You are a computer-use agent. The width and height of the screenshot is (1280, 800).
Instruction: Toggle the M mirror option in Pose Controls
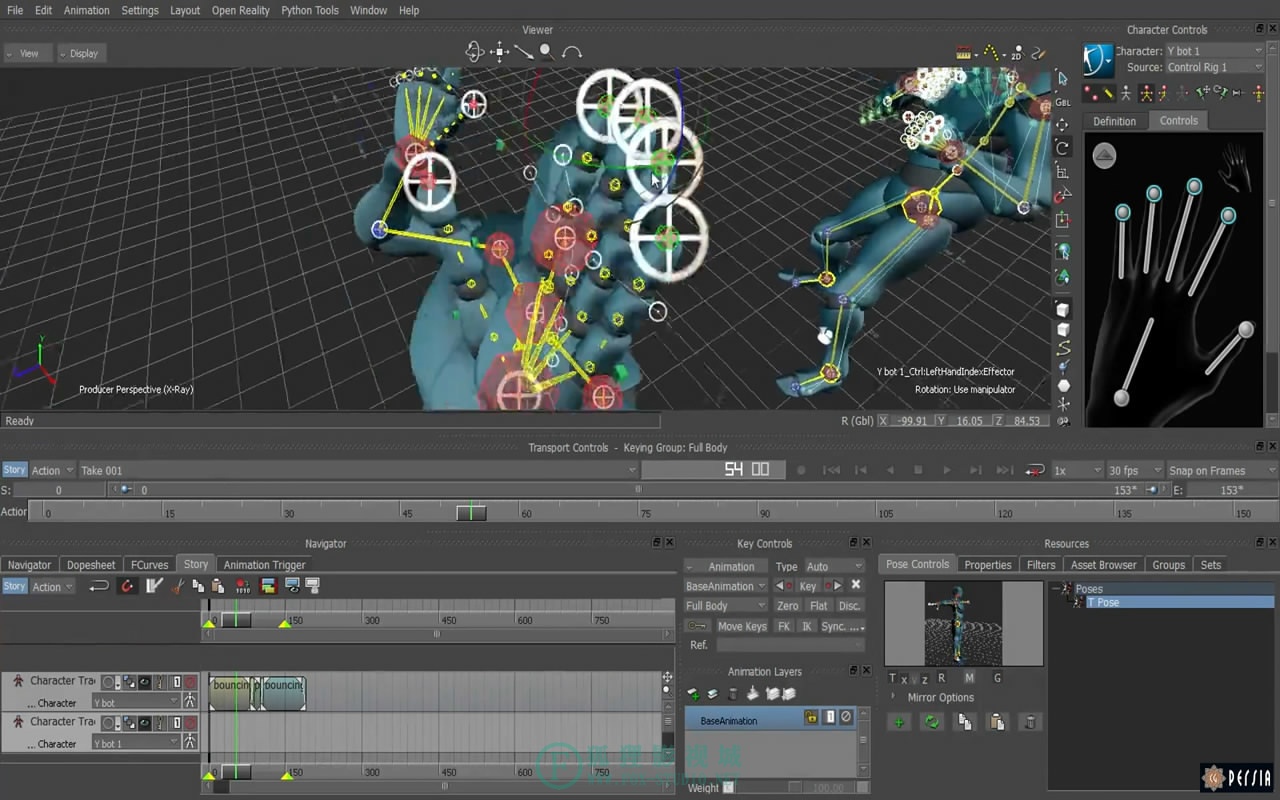pos(969,678)
